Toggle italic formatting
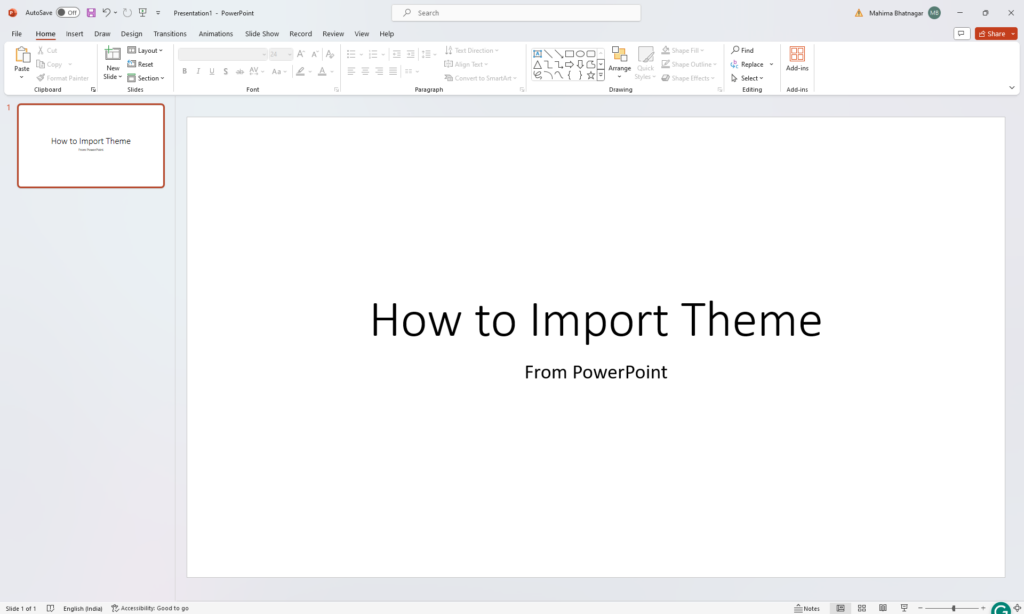Image resolution: width=1024 pixels, height=614 pixels. [198, 71]
